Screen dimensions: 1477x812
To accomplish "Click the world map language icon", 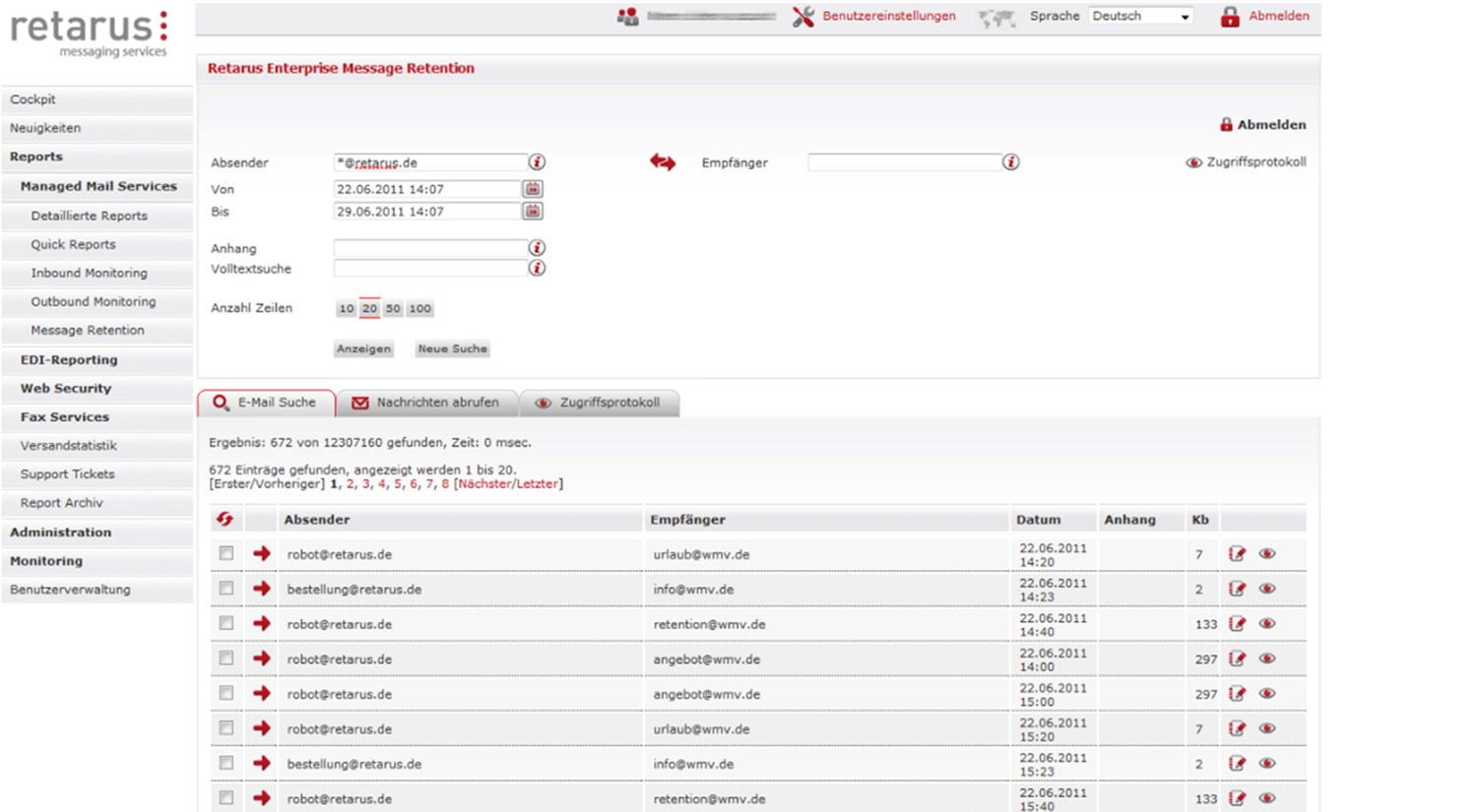I will coord(995,18).
